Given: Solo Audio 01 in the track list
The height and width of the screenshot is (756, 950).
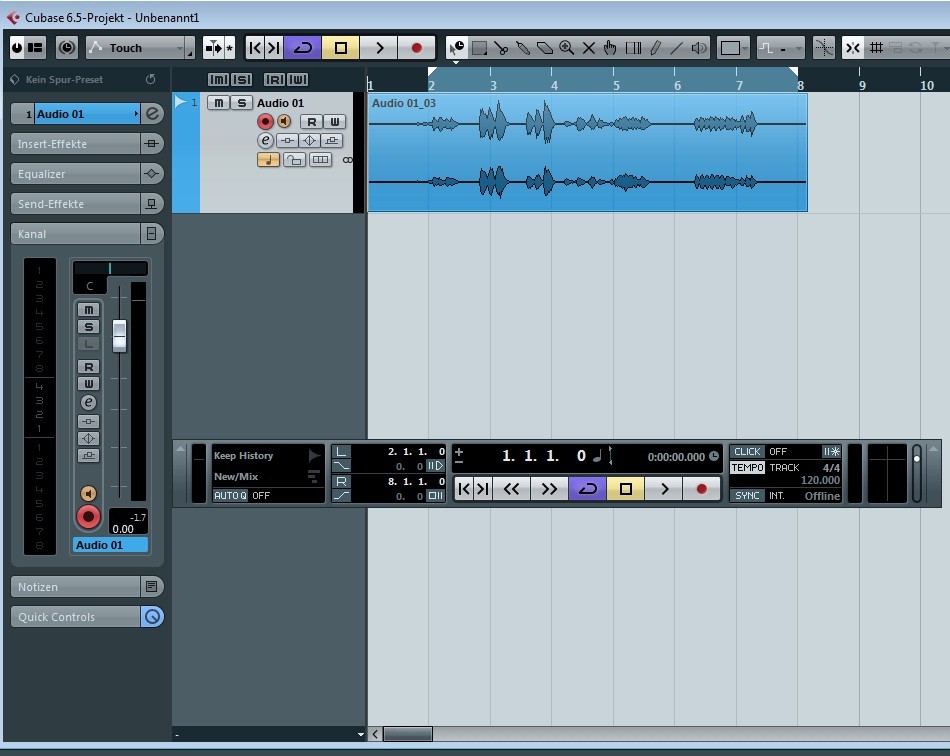Looking at the screenshot, I should click(240, 103).
